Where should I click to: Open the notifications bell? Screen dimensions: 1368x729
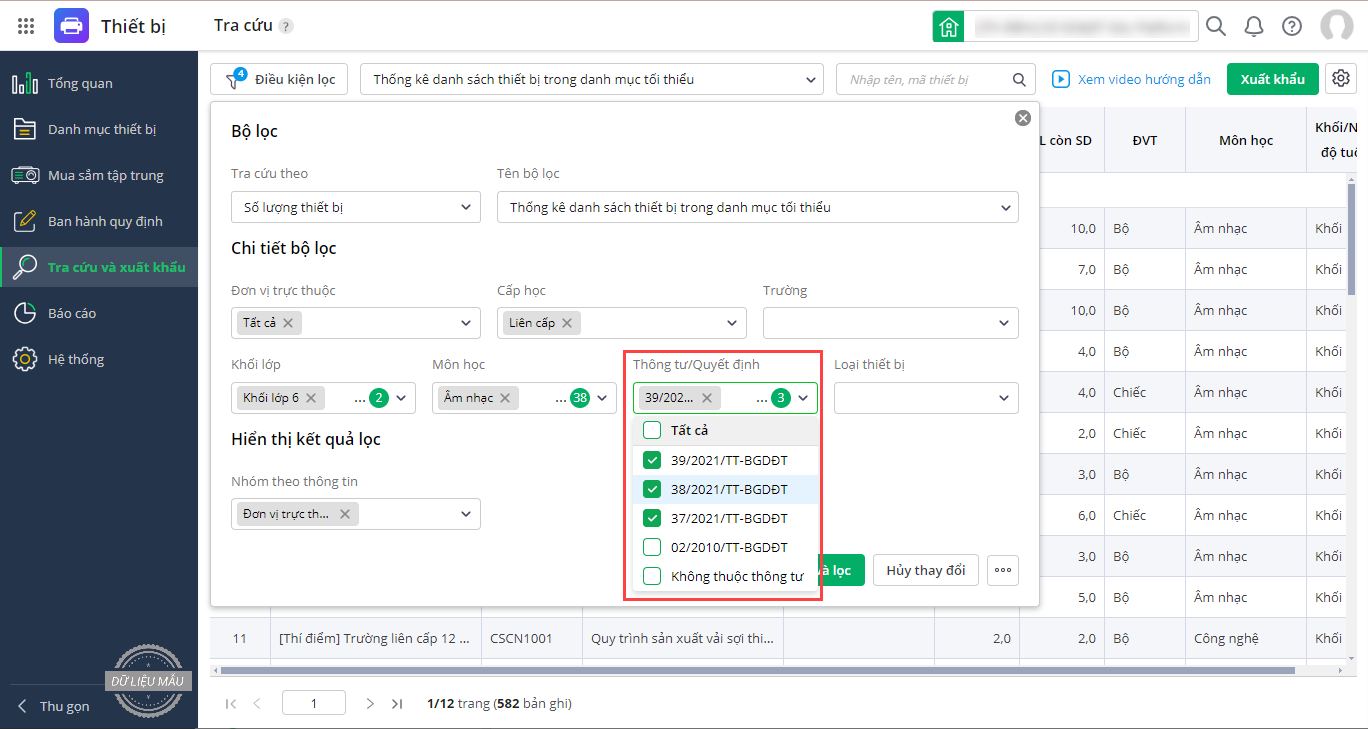[1254, 26]
